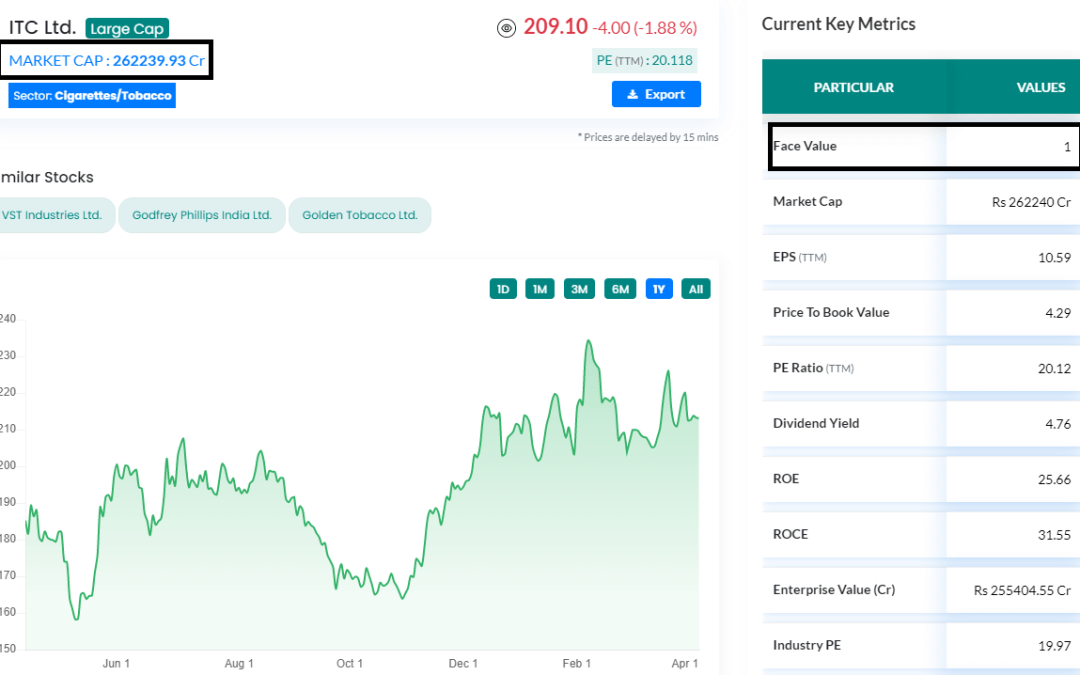
Task: Click the Oct 1 chart axis label
Action: tap(349, 663)
